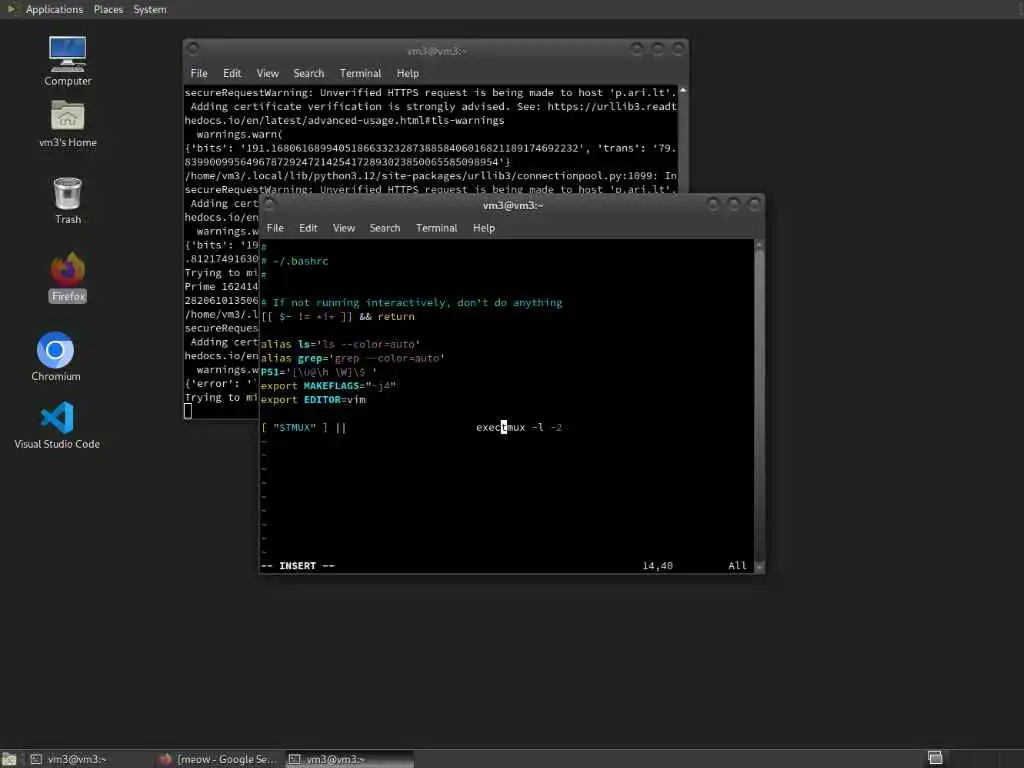Open Help menu in the back terminal
Screen dimensions: 1024x768
(x=408, y=73)
